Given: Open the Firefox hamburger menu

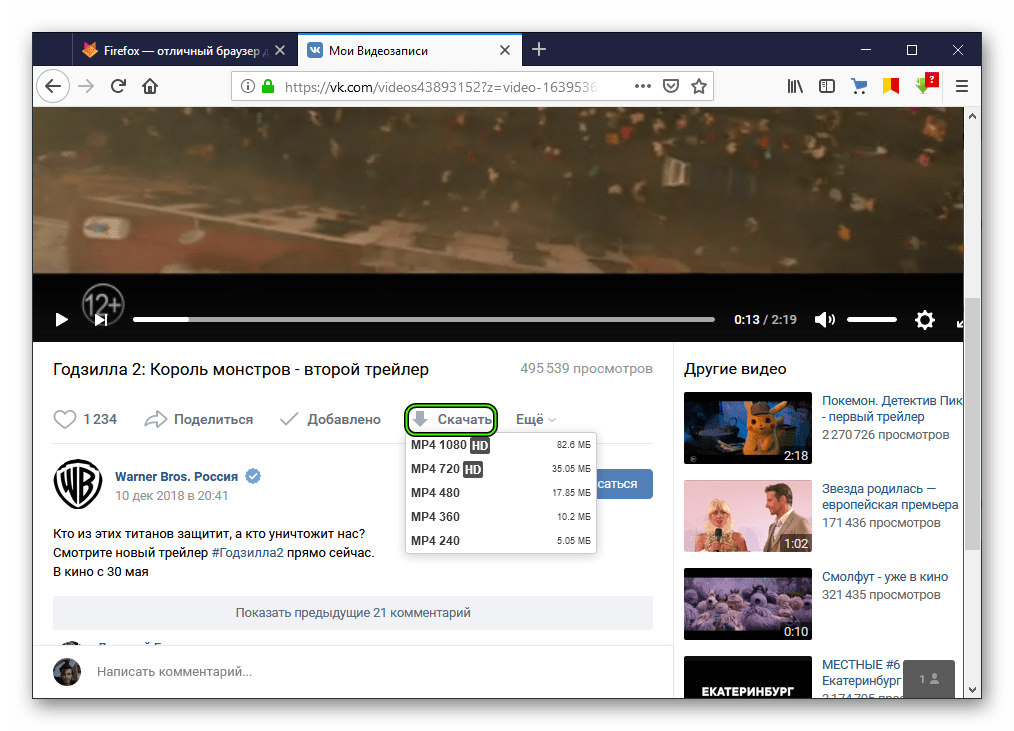Looking at the screenshot, I should click(962, 86).
